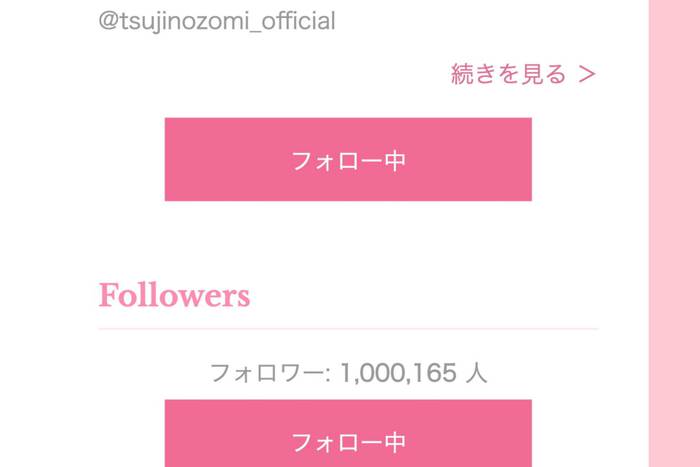Click the chevron arrow beside 続きを見る

click(x=587, y=75)
